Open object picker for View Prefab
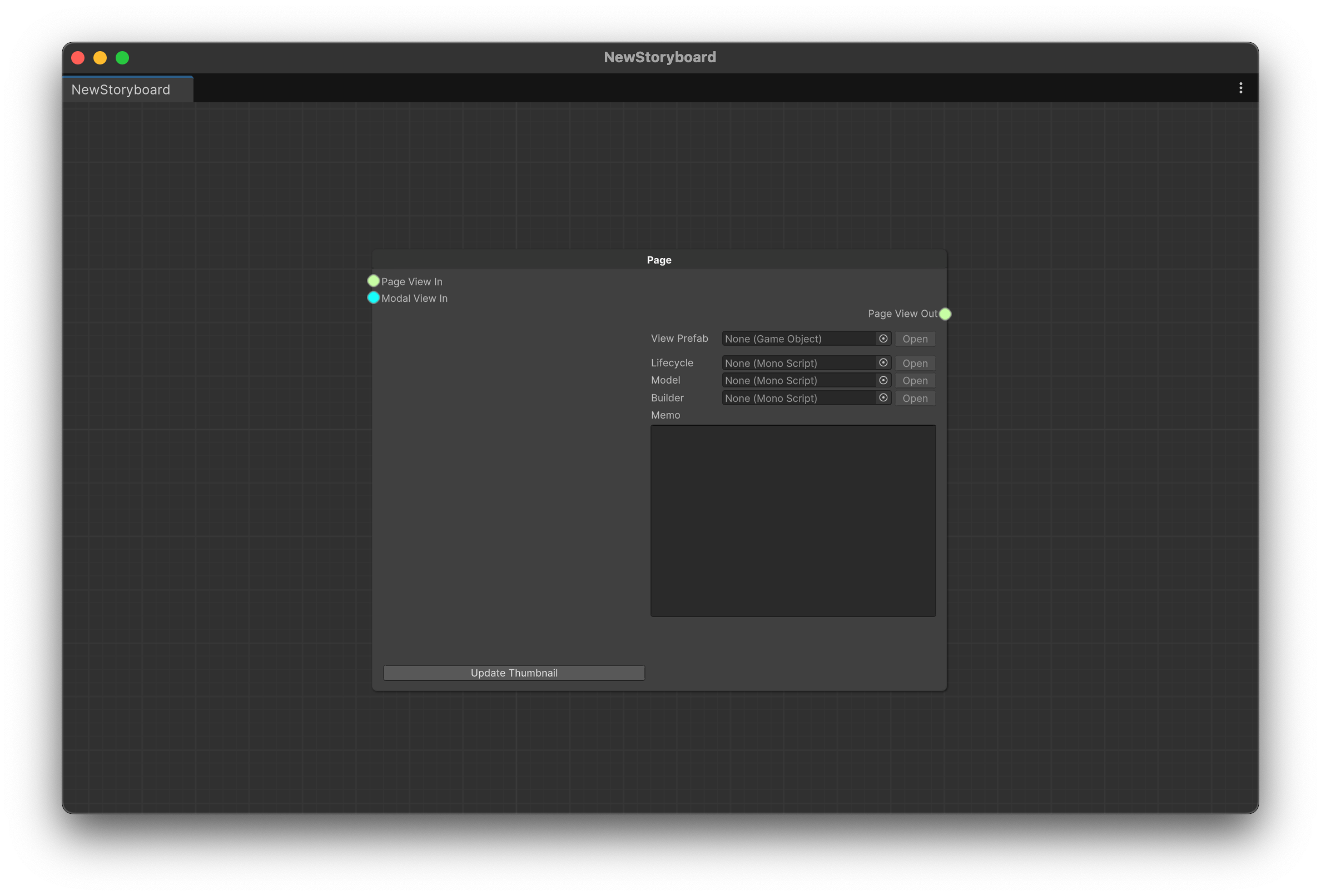This screenshot has width=1321, height=896. [883, 339]
